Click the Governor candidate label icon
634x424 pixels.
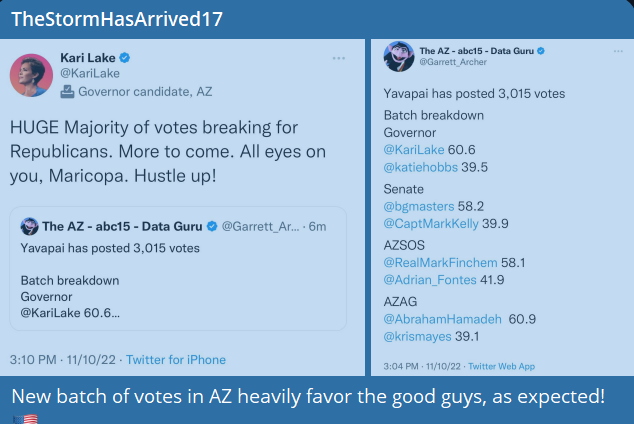tap(67, 92)
